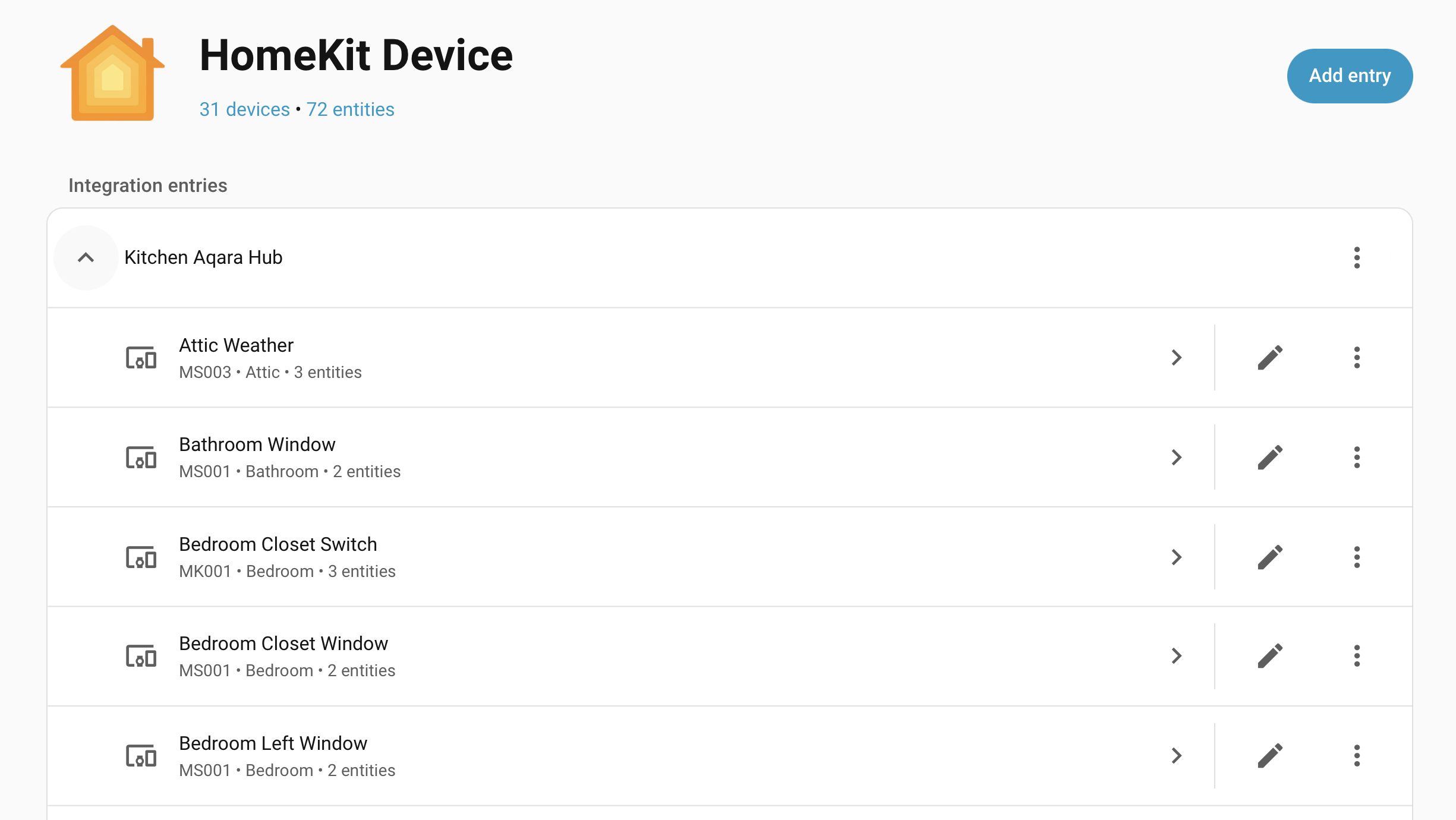Click the Bedroom Closet Switch device icon
1456x820 pixels.
pos(141,557)
